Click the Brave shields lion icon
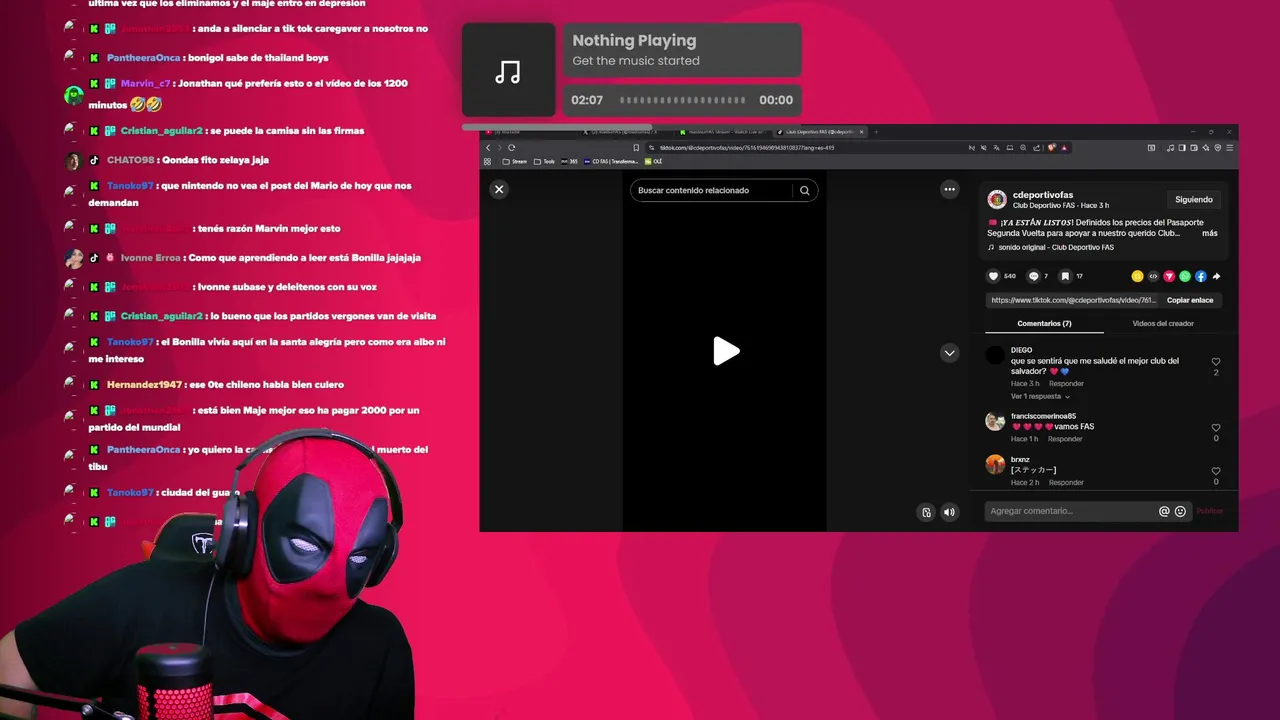1280x720 pixels. pyautogui.click(x=1052, y=148)
